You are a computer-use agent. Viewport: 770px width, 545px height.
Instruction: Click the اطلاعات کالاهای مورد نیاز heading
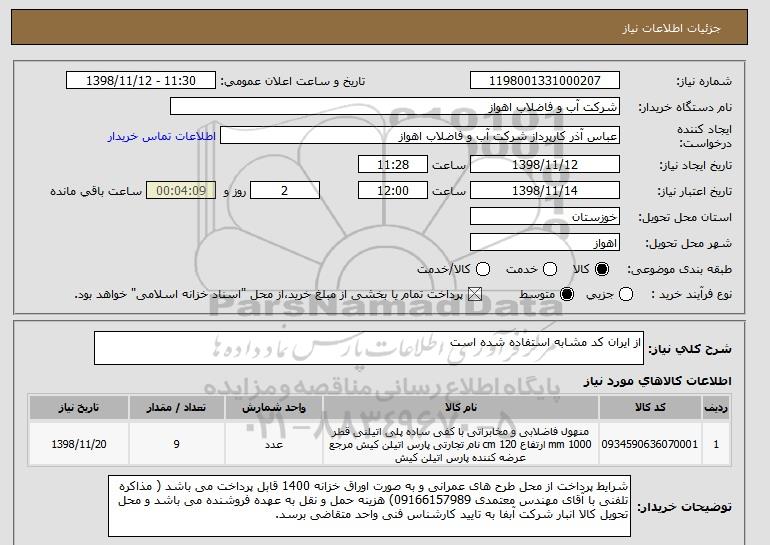click(657, 381)
